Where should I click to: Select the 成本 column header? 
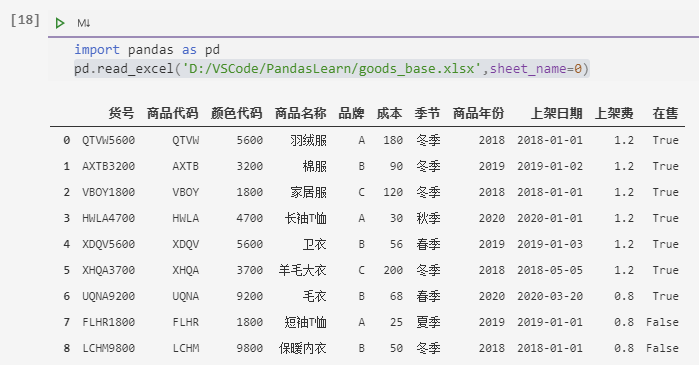pyautogui.click(x=390, y=113)
